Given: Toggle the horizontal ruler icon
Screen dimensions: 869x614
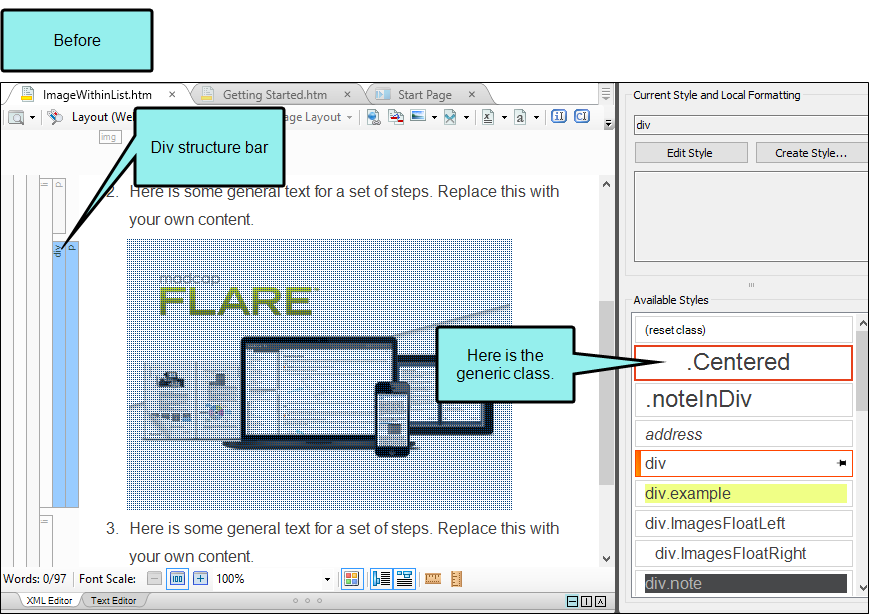Looking at the screenshot, I should tap(433, 579).
